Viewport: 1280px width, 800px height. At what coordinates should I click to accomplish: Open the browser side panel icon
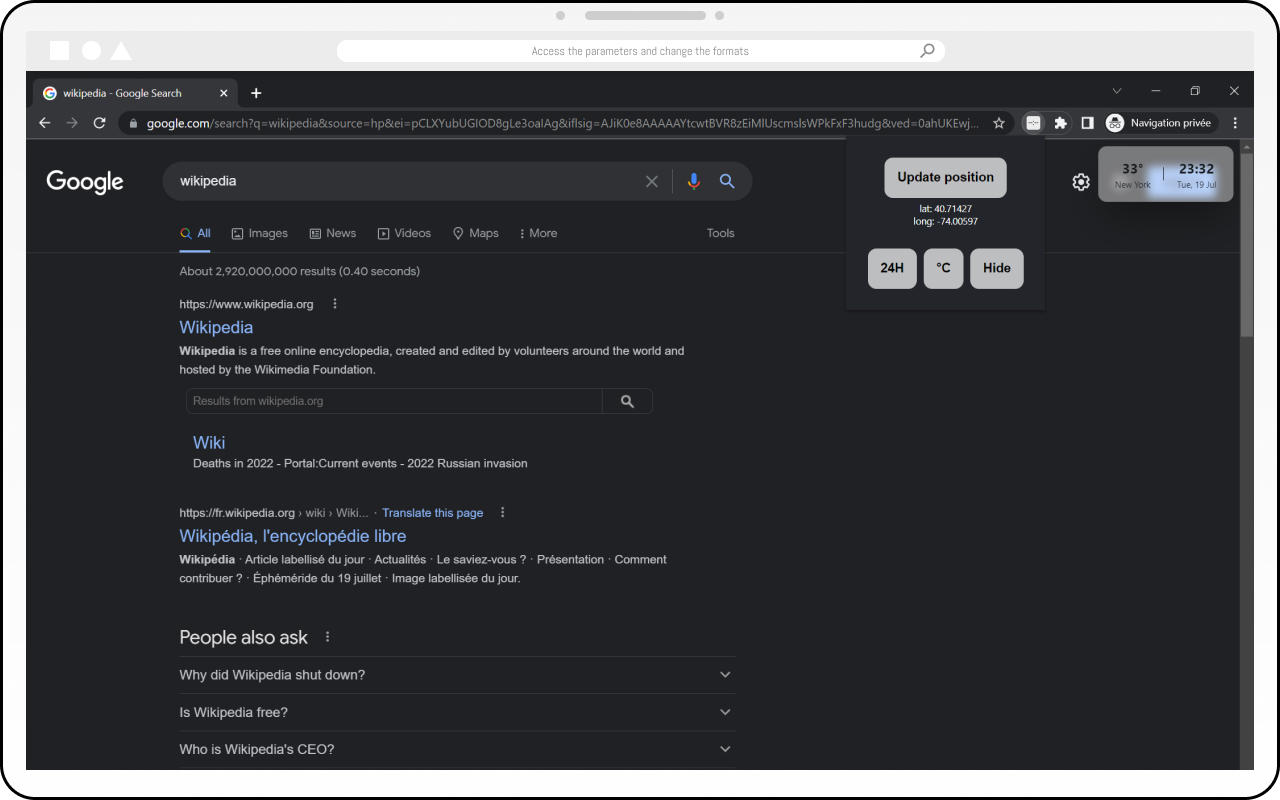[1087, 123]
